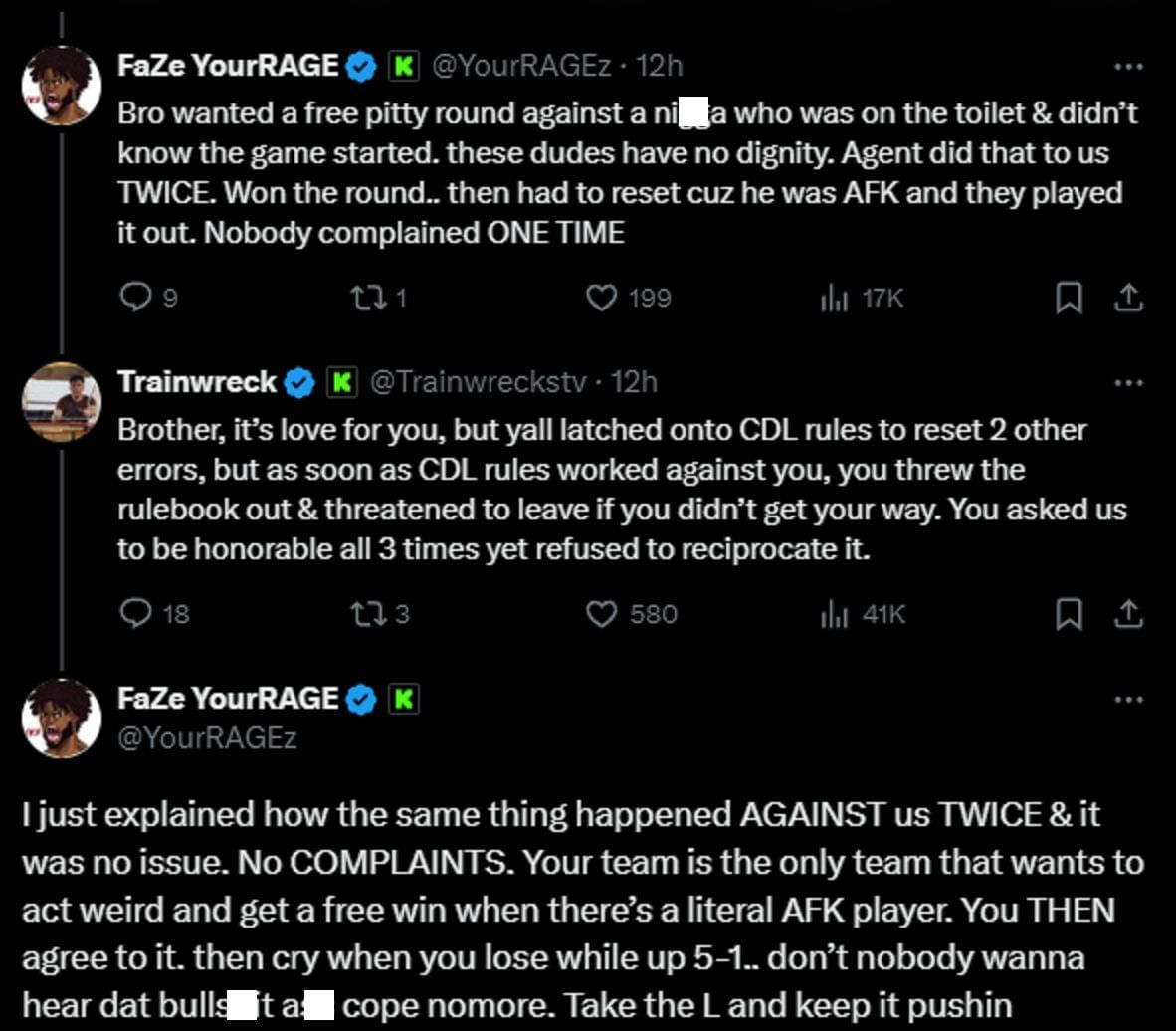The image size is (1176, 1031).
Task: Click the Kick badge next to Trainwreck
Action: point(342,382)
